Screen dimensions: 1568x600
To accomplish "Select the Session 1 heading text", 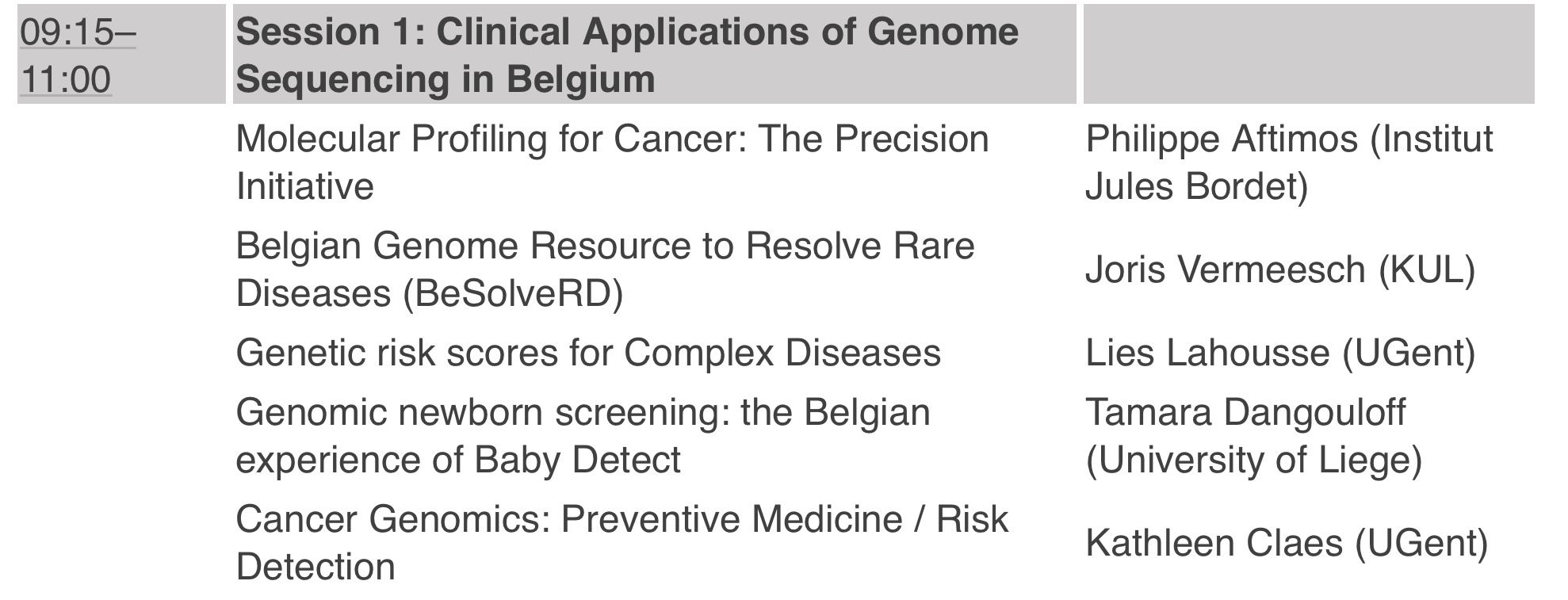I will click(627, 55).
